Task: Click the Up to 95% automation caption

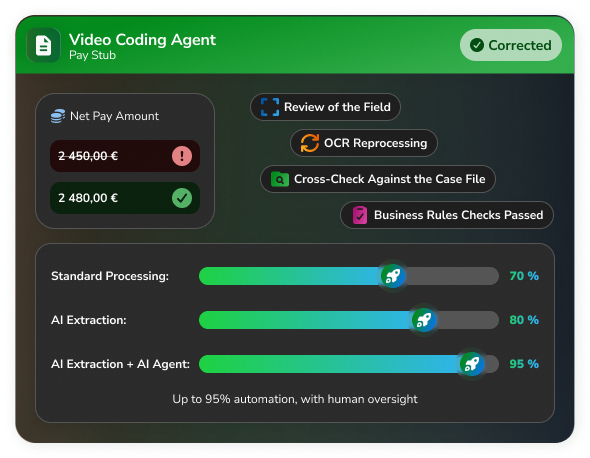Action: tap(295, 399)
